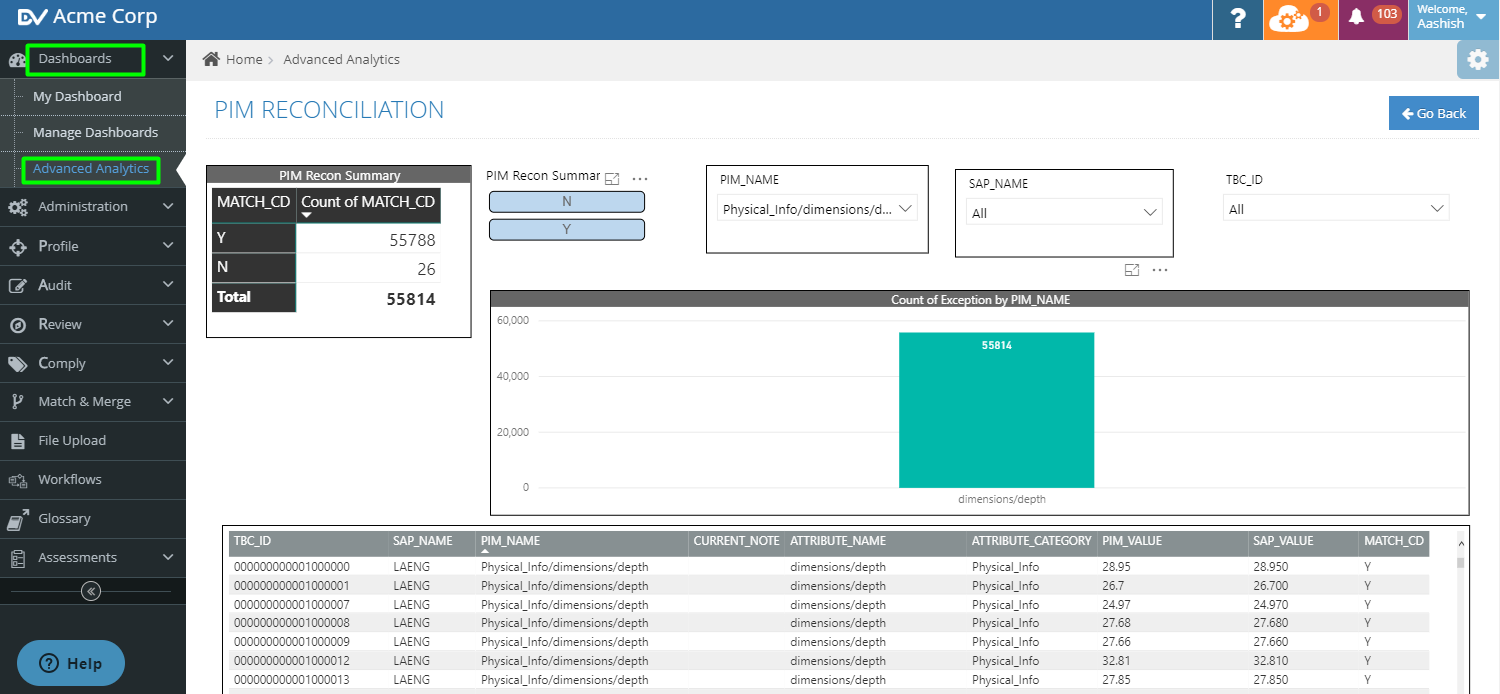Click PIM_VALUE cell 26.7
Viewport: 1500px width, 694px height.
click(x=1116, y=586)
